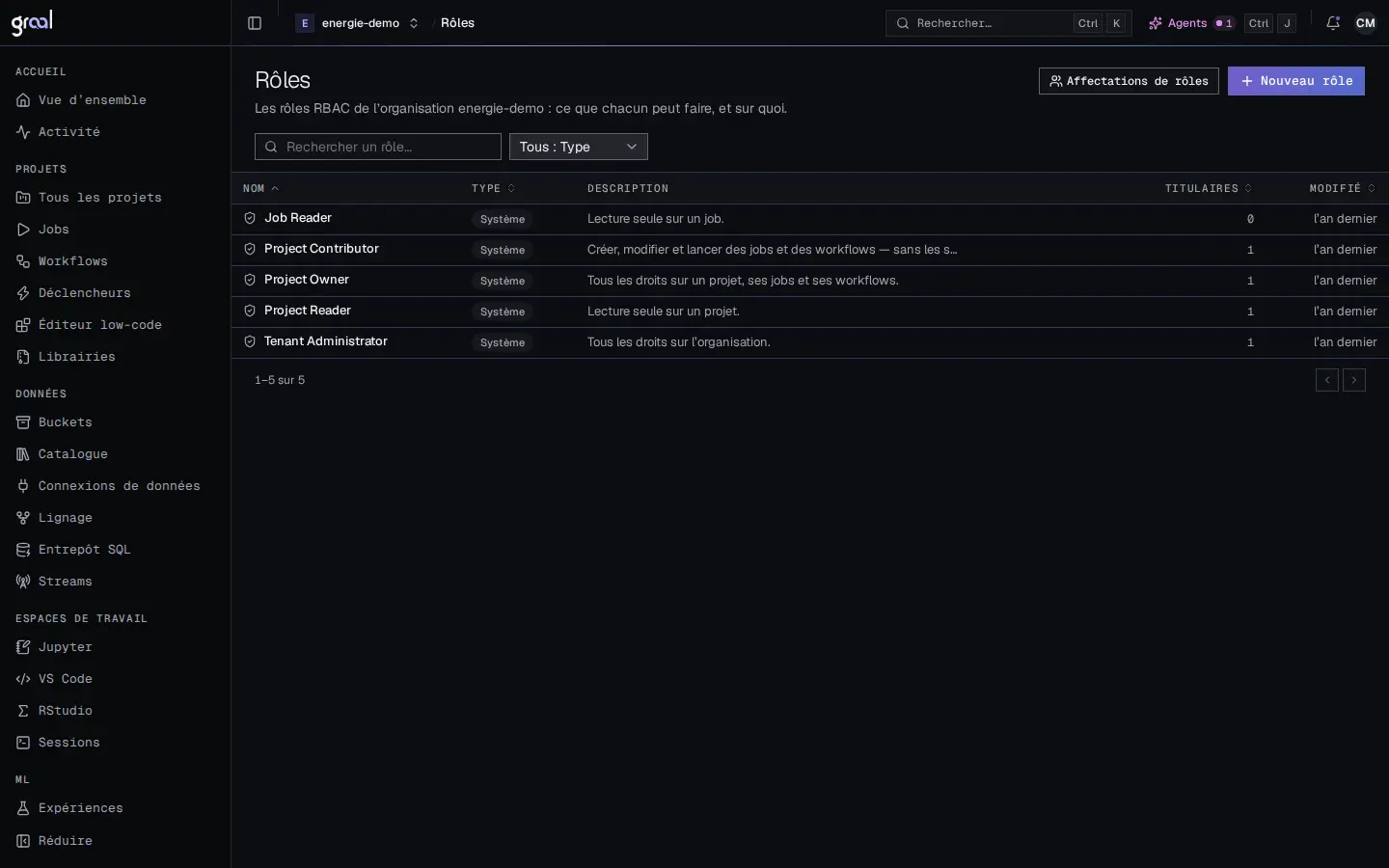
Task: Sort roles by Nom column
Action: (260, 188)
